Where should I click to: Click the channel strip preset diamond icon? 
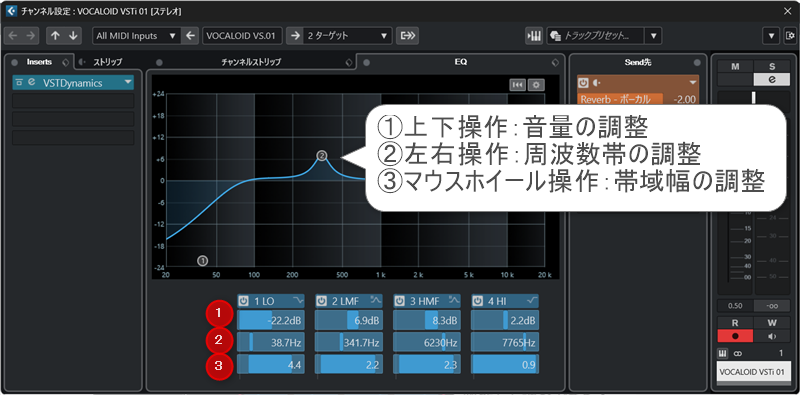348,62
